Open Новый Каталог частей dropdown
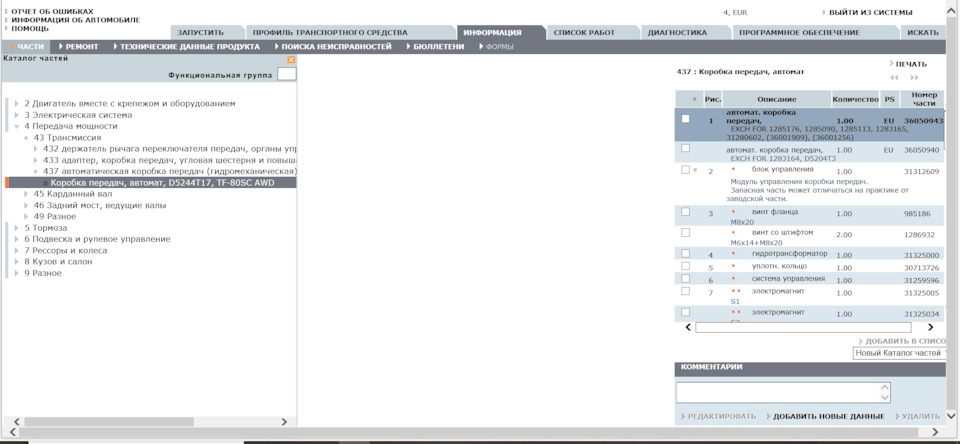This screenshot has width=960, height=444. tap(900, 353)
